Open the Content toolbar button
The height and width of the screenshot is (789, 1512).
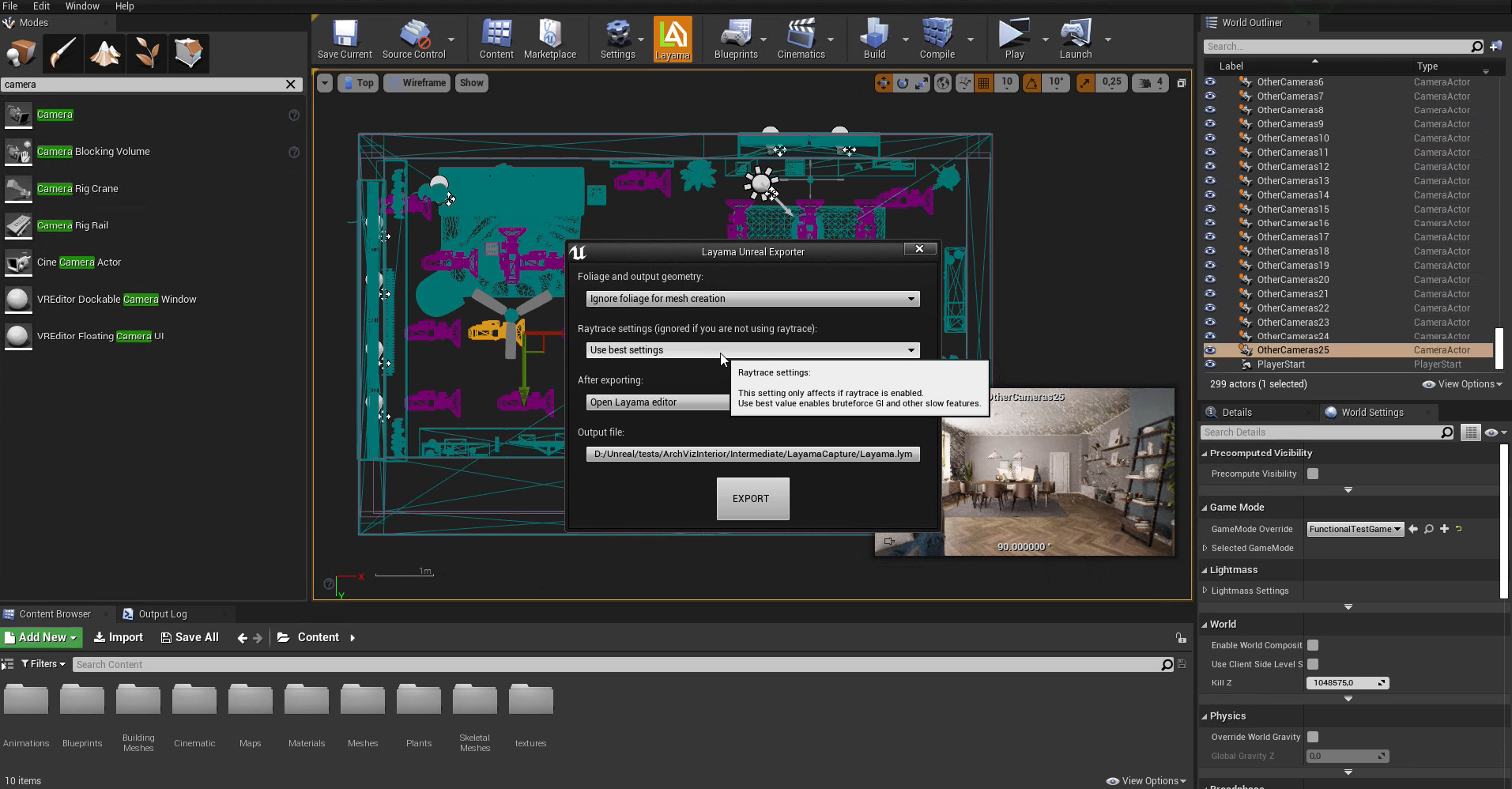[x=496, y=39]
